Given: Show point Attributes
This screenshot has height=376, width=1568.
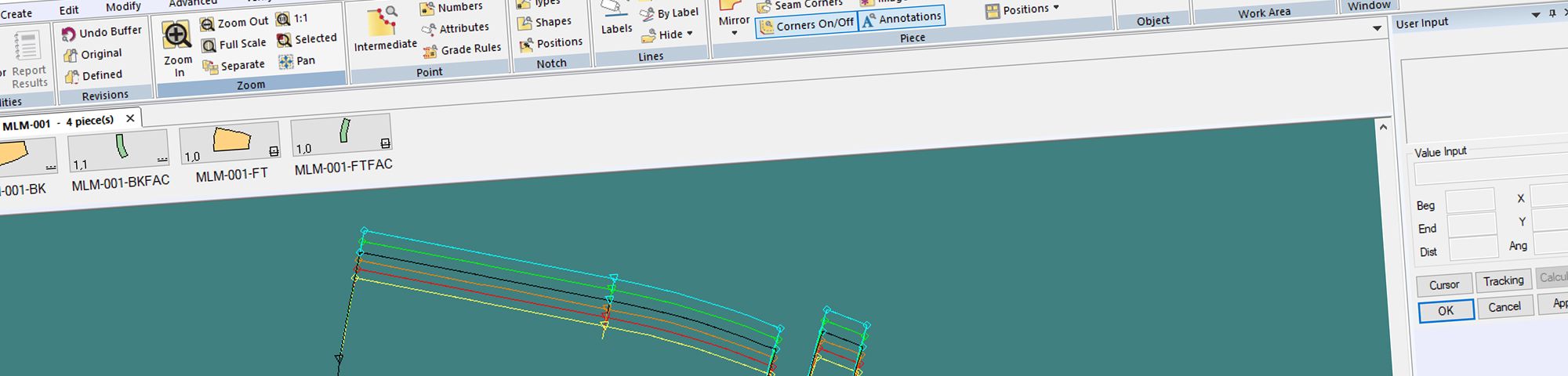Looking at the screenshot, I should (455, 29).
